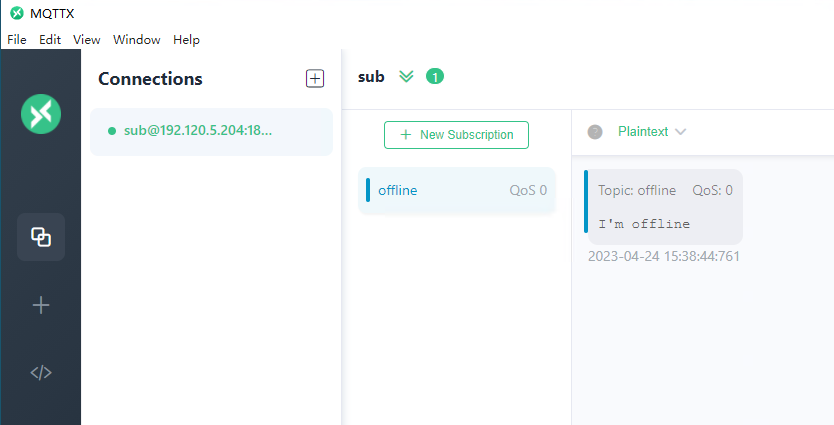The height and width of the screenshot is (425, 834).
Task: Open the Edit menu
Action: [x=50, y=40]
